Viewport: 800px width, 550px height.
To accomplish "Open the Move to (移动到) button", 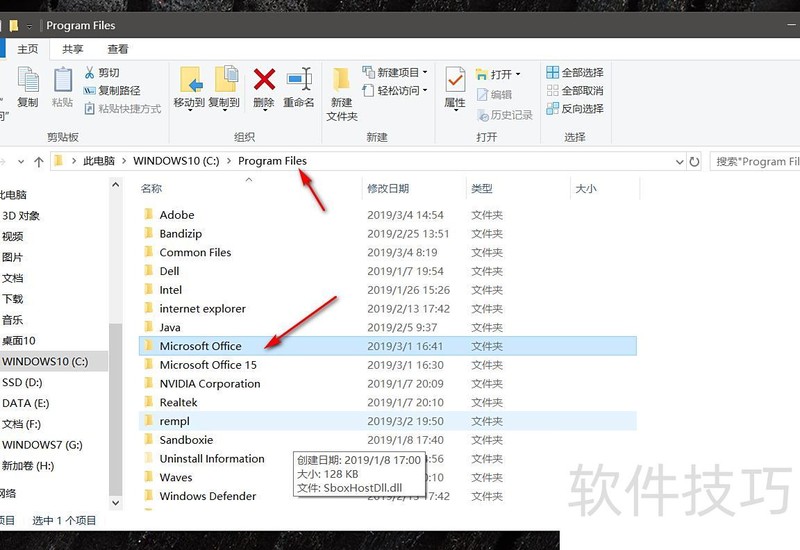I will [x=189, y=88].
